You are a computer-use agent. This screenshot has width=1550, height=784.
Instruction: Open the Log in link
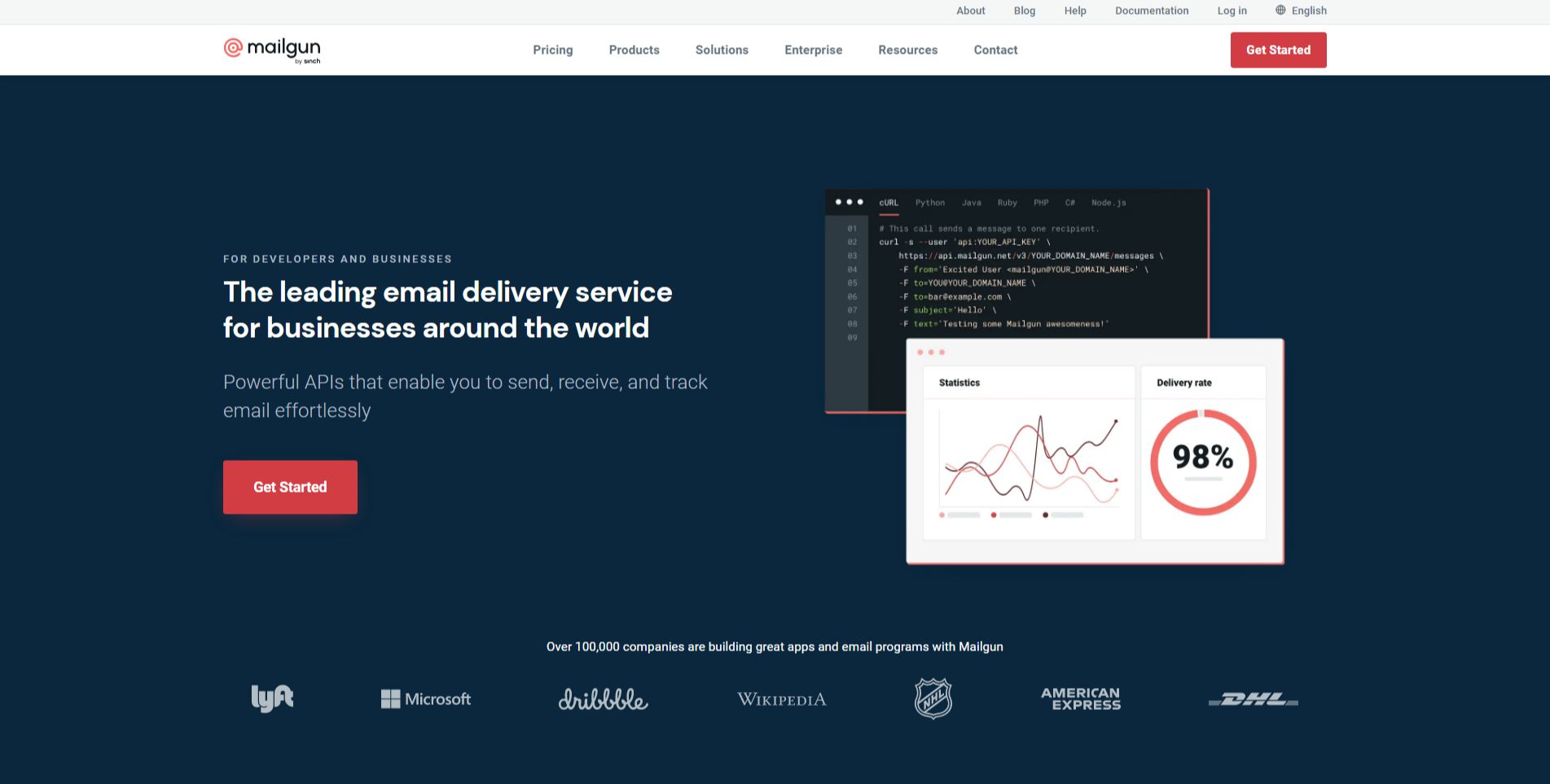pos(1232,11)
